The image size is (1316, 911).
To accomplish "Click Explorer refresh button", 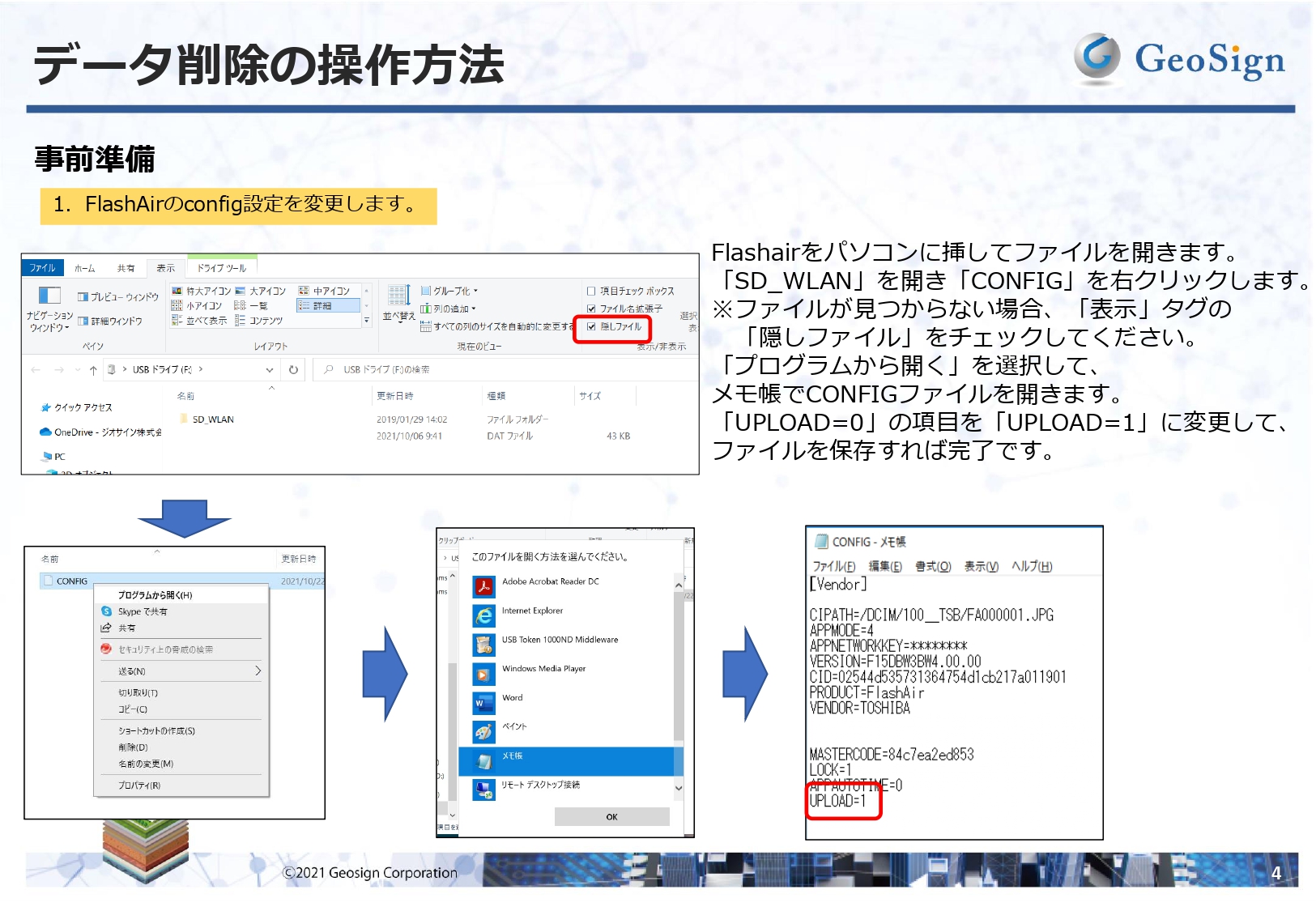I will [x=293, y=369].
